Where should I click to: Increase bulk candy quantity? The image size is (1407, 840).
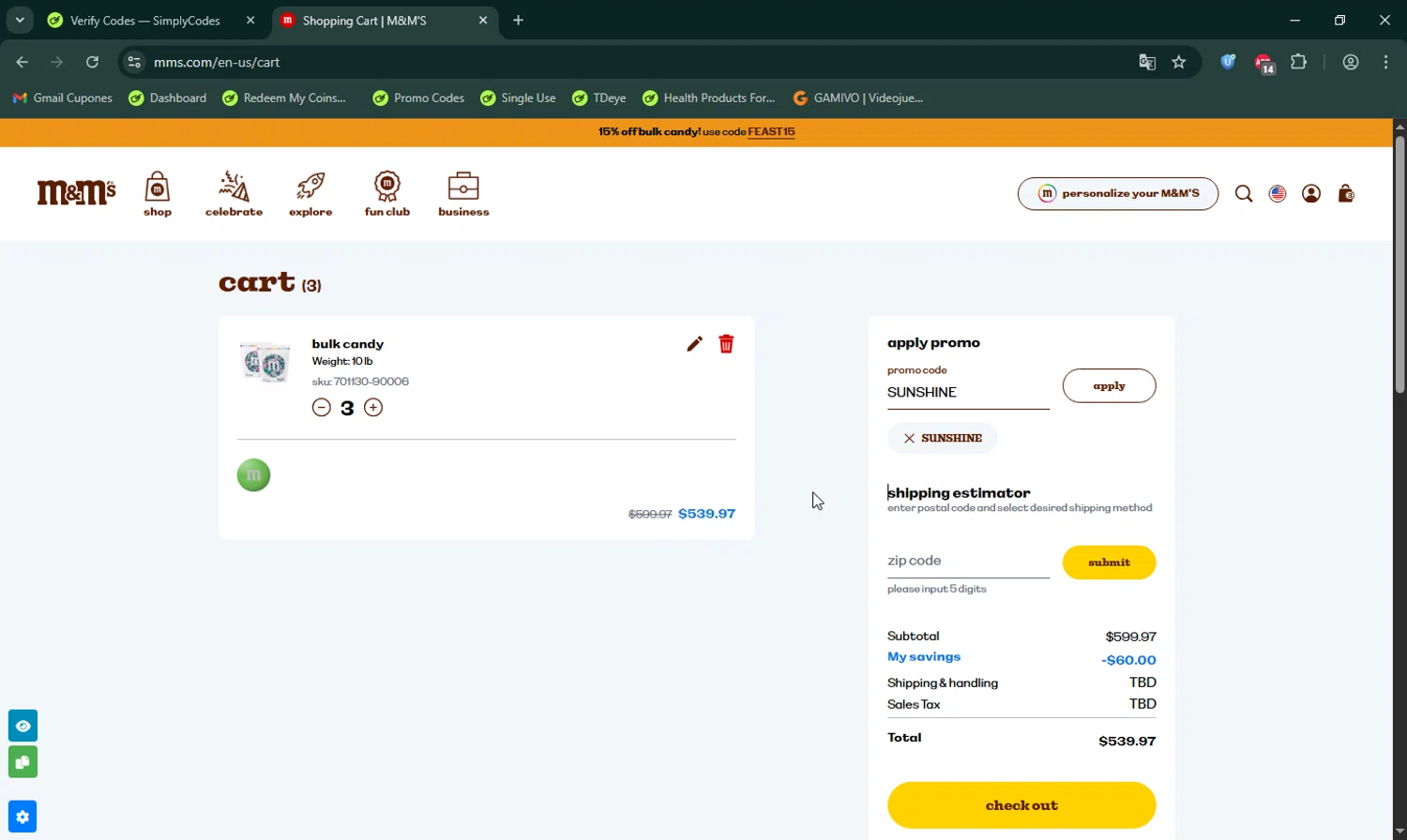(x=373, y=408)
